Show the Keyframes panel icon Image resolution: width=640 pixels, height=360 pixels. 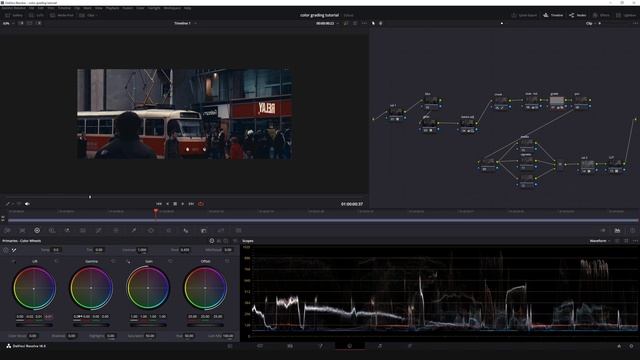point(603,231)
